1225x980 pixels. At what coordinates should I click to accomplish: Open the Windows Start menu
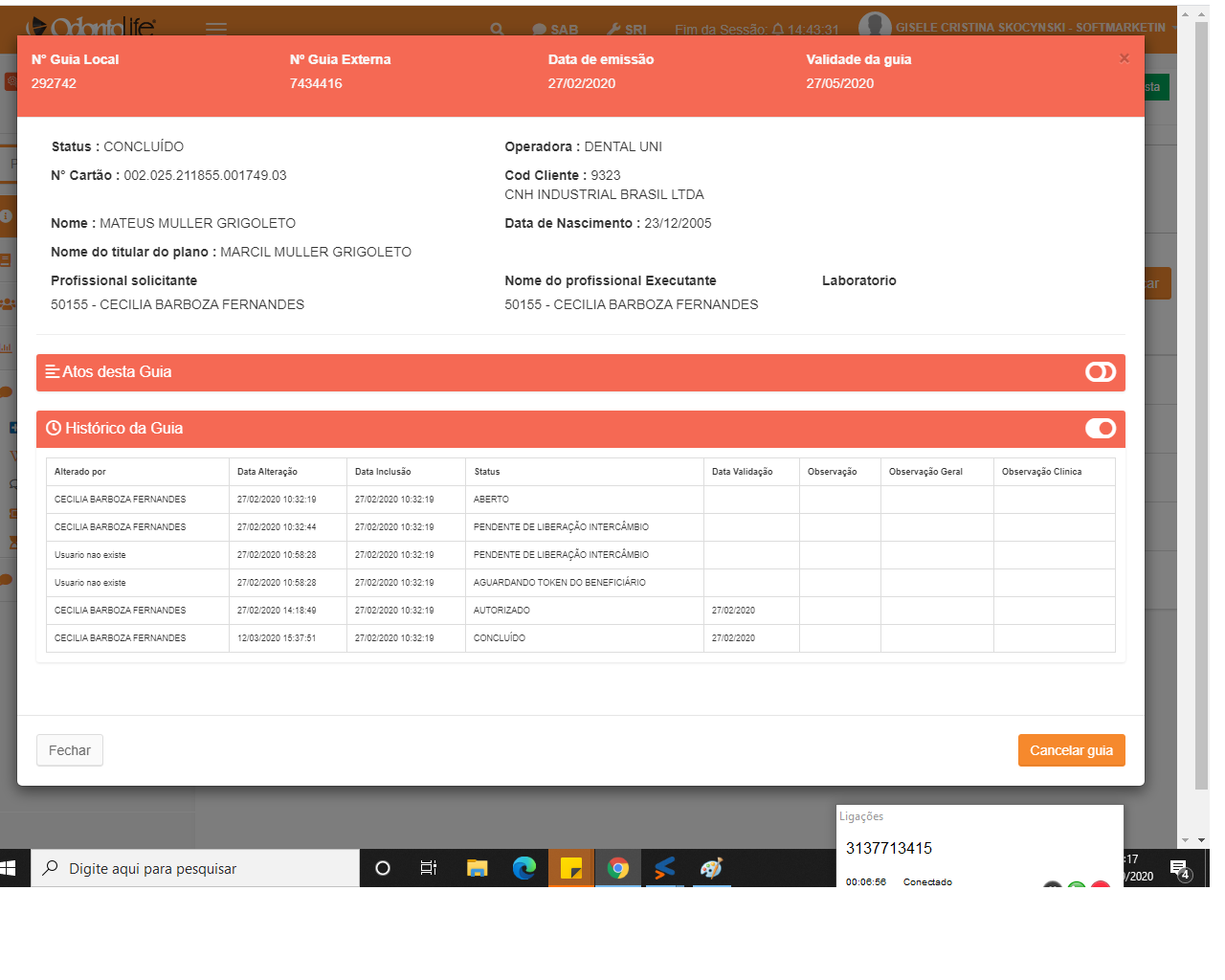click(10, 868)
